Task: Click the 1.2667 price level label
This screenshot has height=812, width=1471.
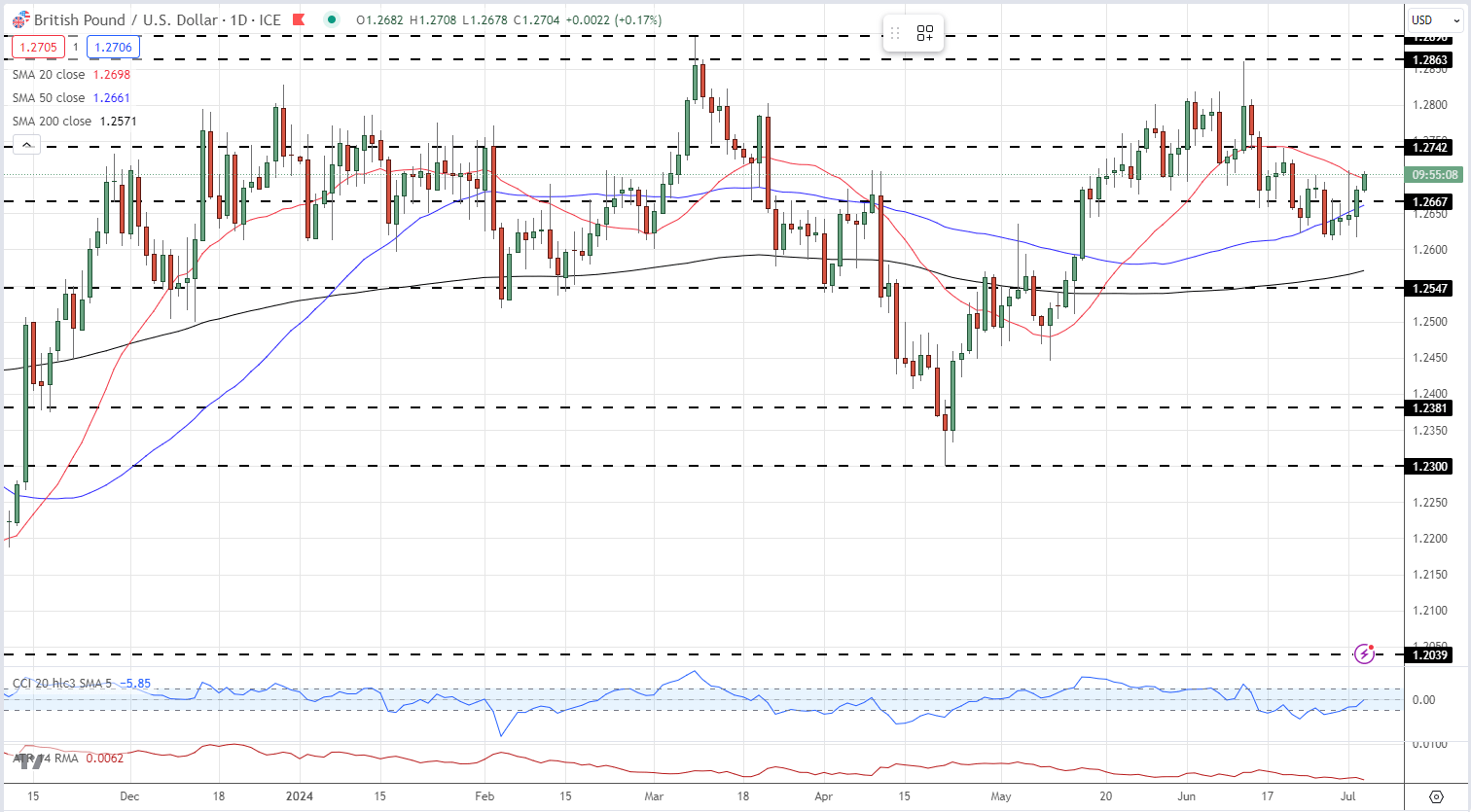Action: (x=1429, y=202)
